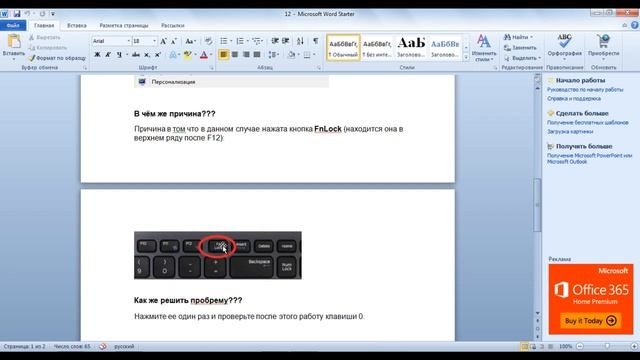640x360 pixels.
Task: Open the Arial font name dropdown
Action: (x=129, y=41)
